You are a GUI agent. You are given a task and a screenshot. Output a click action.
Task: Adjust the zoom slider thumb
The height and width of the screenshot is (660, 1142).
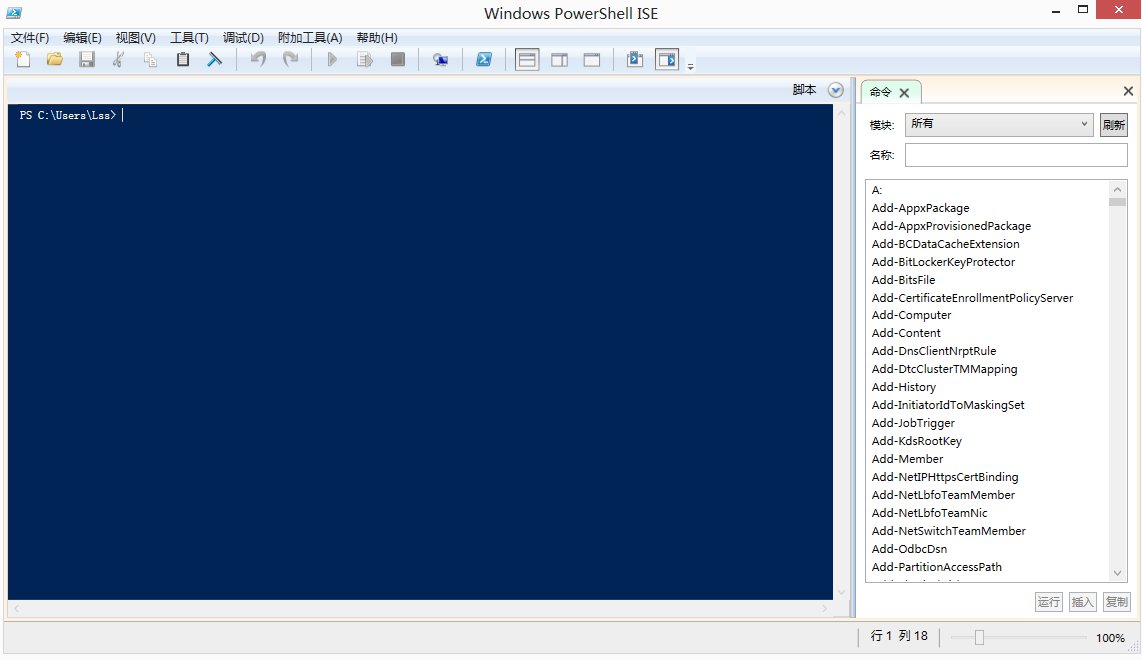click(x=980, y=637)
